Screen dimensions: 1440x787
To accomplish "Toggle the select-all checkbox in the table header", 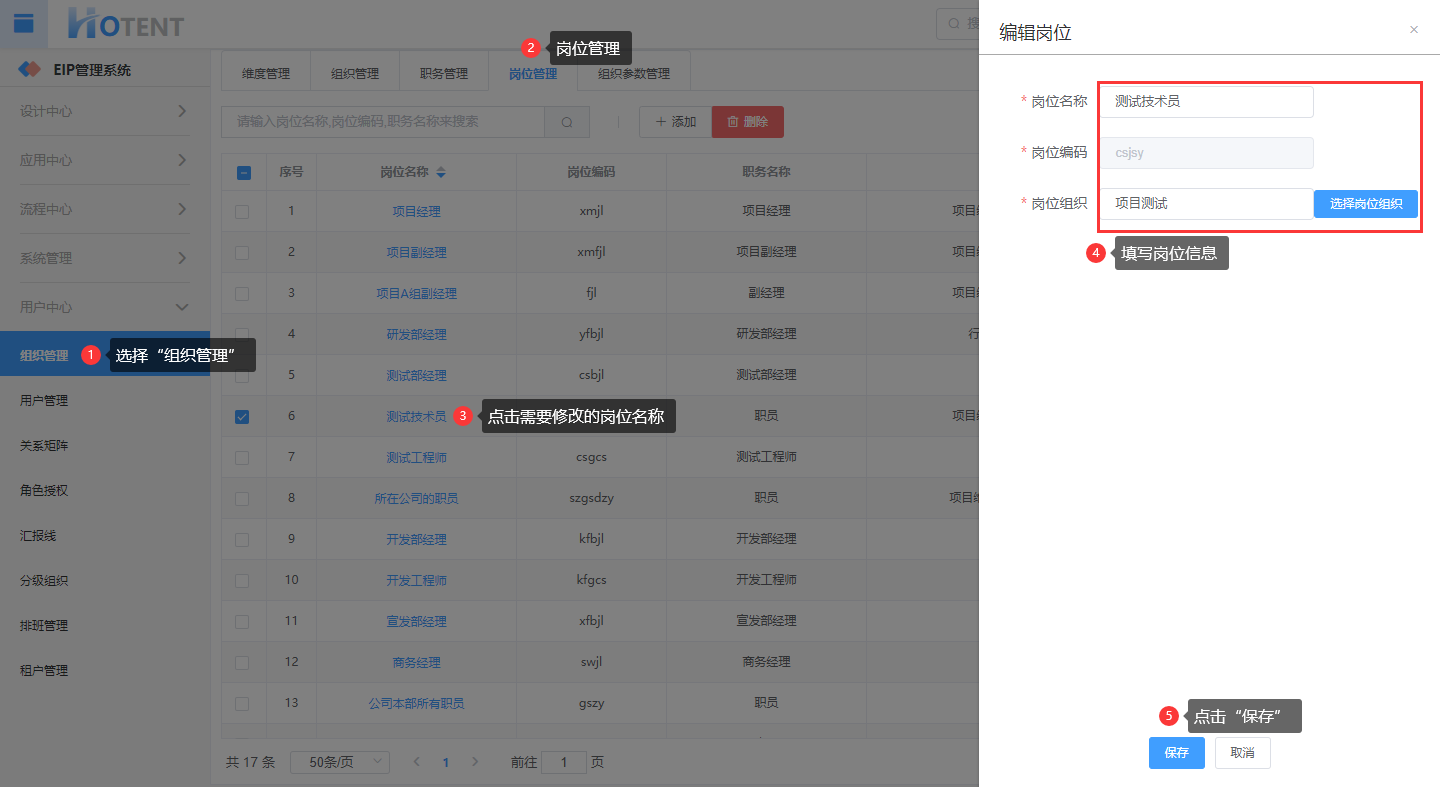I will (243, 173).
